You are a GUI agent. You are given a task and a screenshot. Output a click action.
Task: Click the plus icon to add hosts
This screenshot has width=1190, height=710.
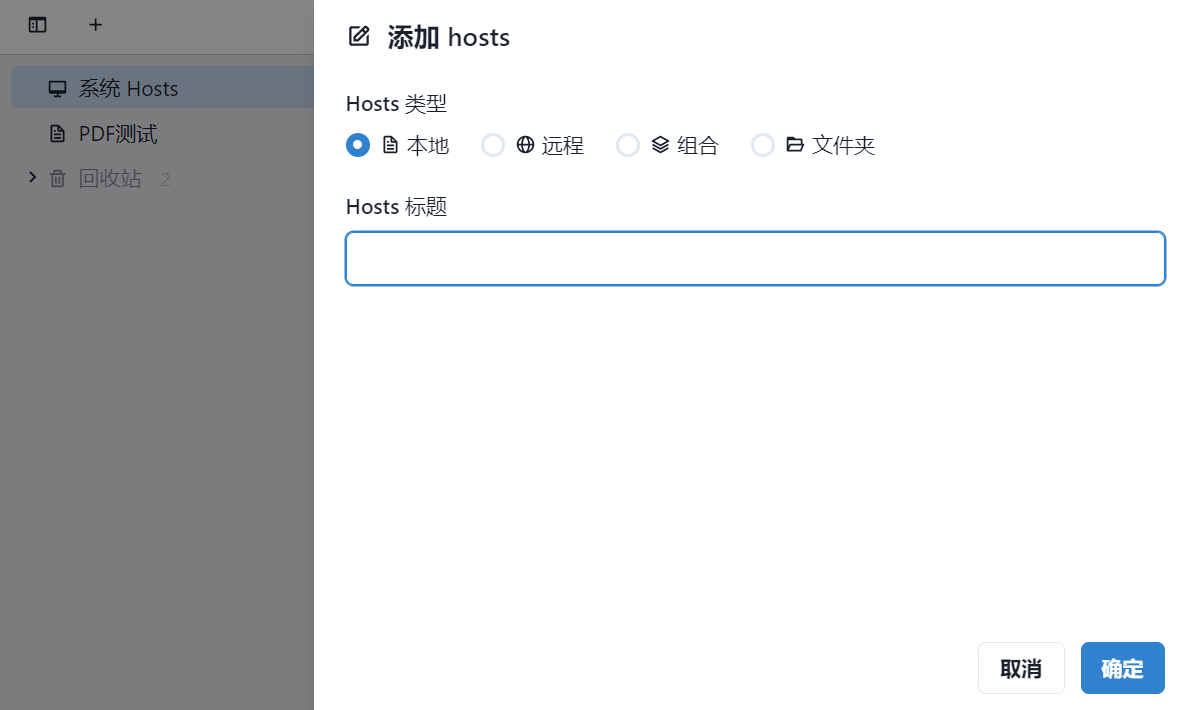(x=95, y=25)
